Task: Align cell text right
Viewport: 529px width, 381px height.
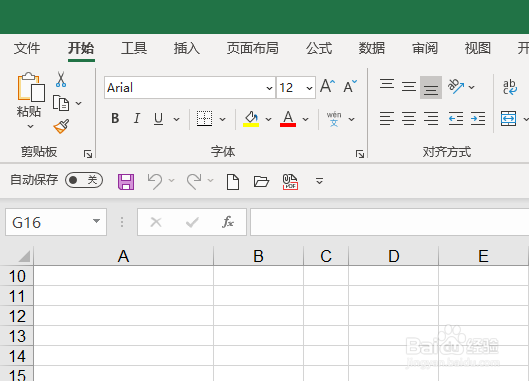Action: 431,118
